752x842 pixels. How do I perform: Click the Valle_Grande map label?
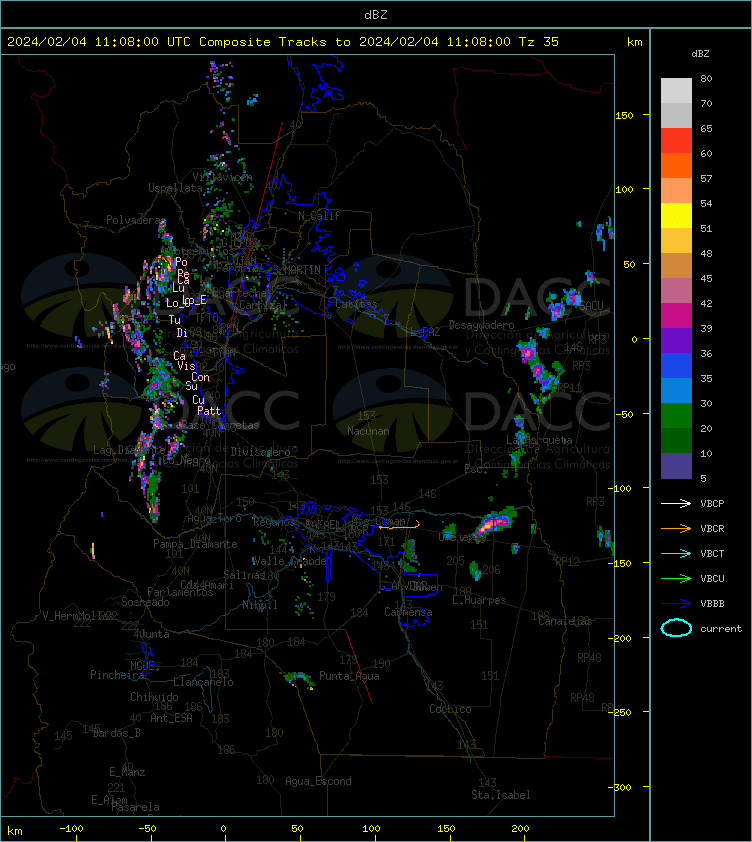290,561
